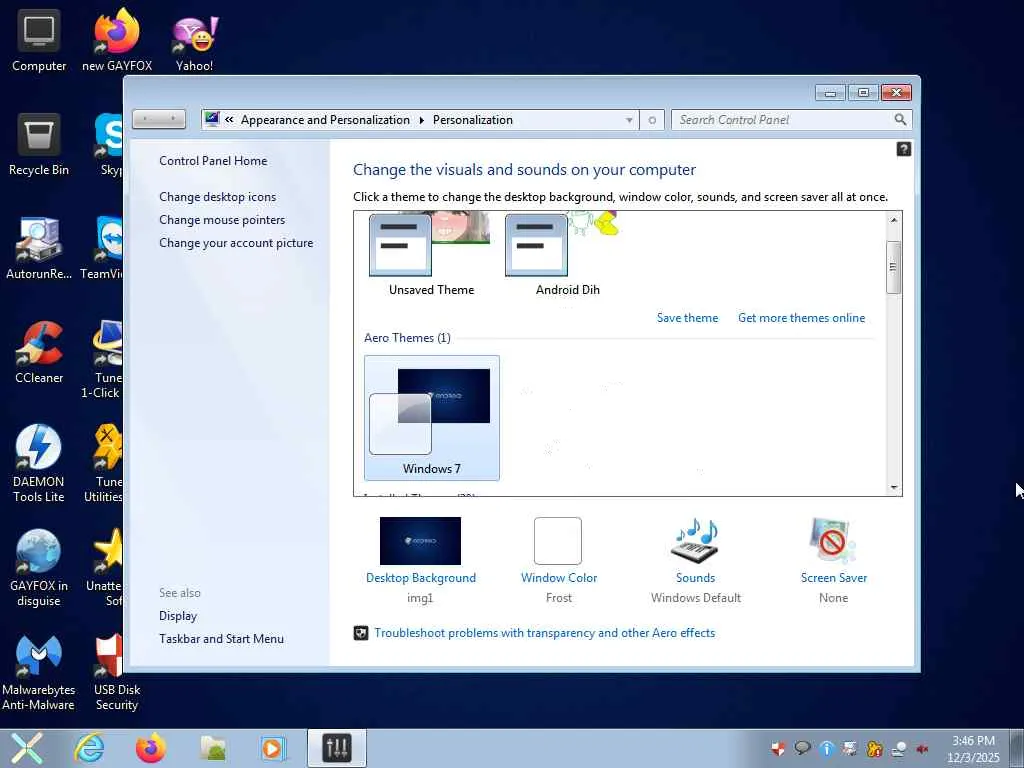Click the taskbar clock showing 3:46 PM
Viewport: 1024px width, 768px height.
click(x=973, y=748)
